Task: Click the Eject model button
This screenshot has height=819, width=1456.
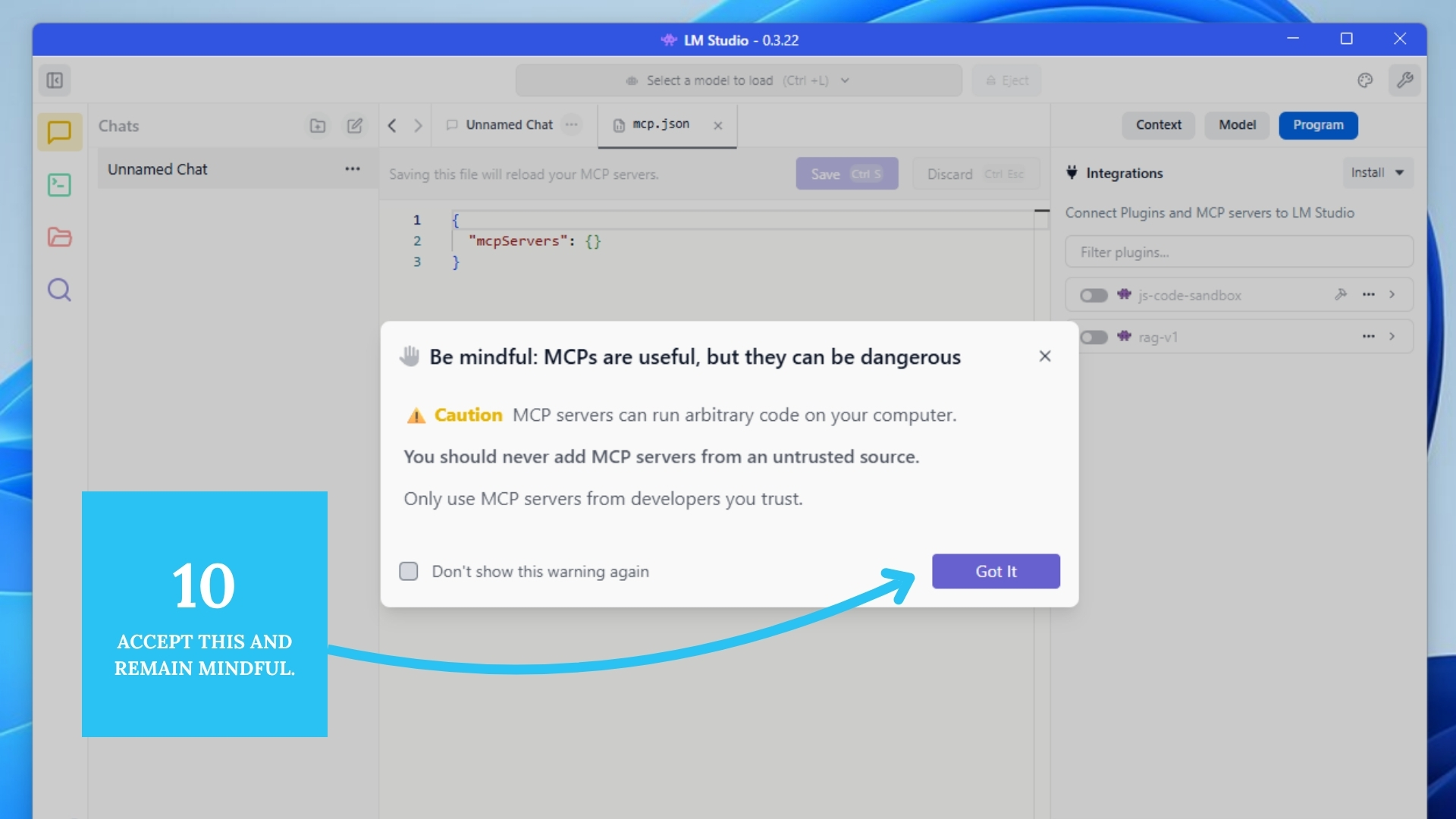Action: pyautogui.click(x=1006, y=80)
